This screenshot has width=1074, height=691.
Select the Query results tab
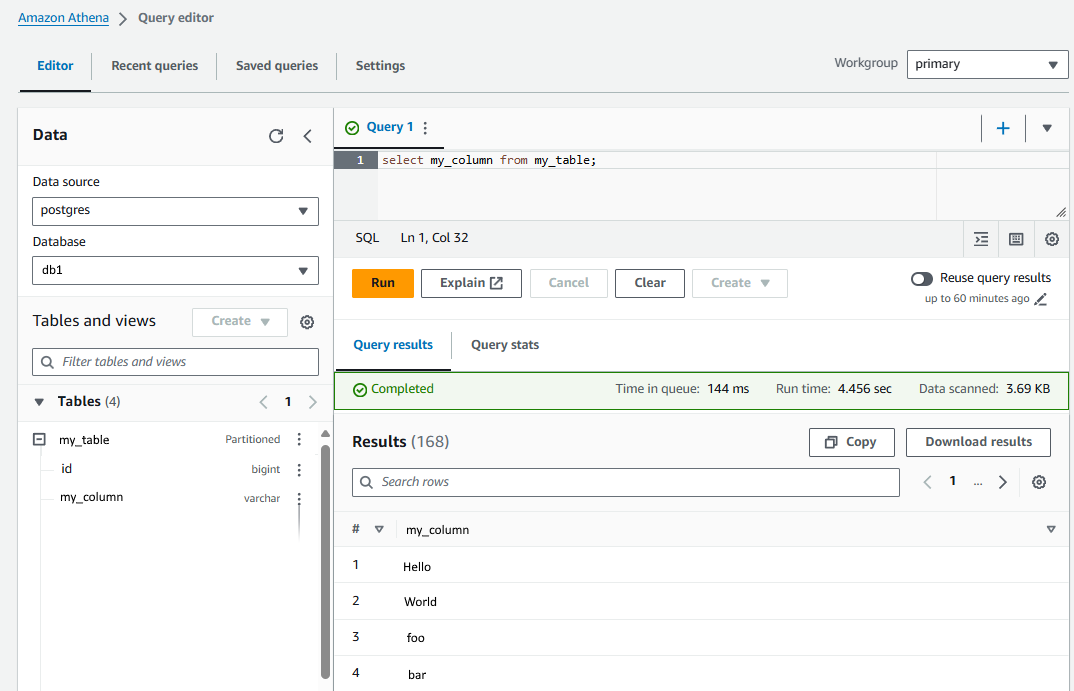pos(393,345)
